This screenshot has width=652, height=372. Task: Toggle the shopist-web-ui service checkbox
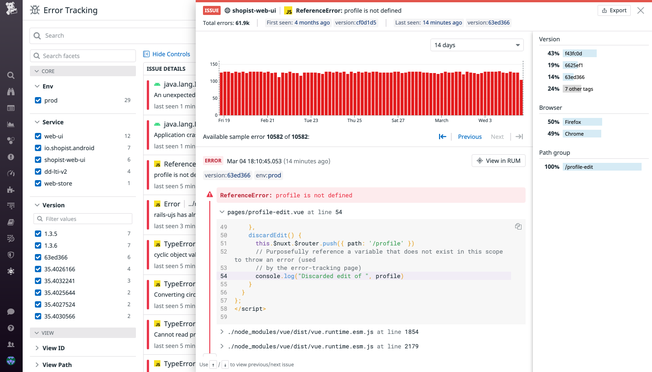tap(38, 160)
